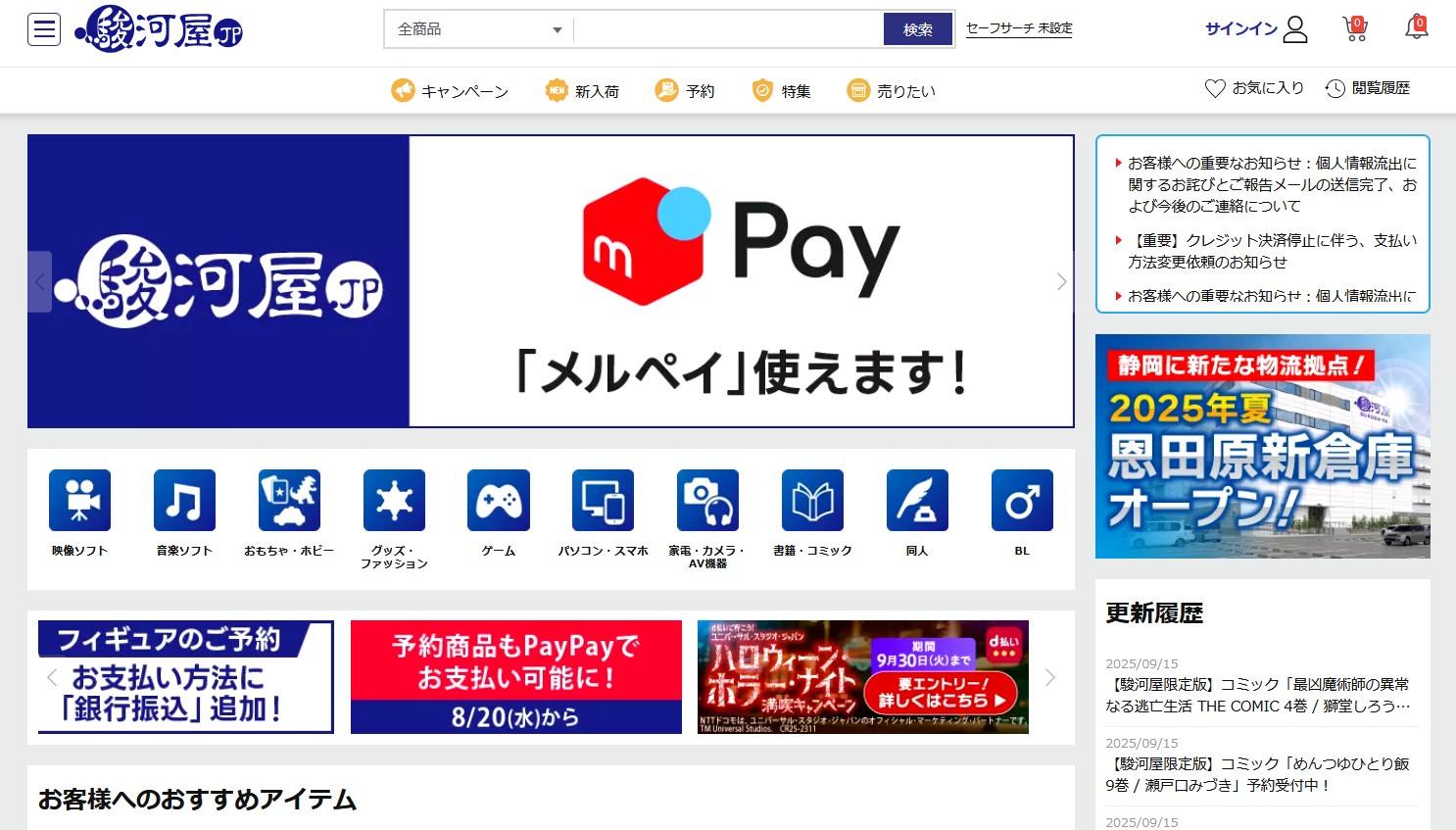Click the first 2025/09/15 date in 更新履歴

1141,663
